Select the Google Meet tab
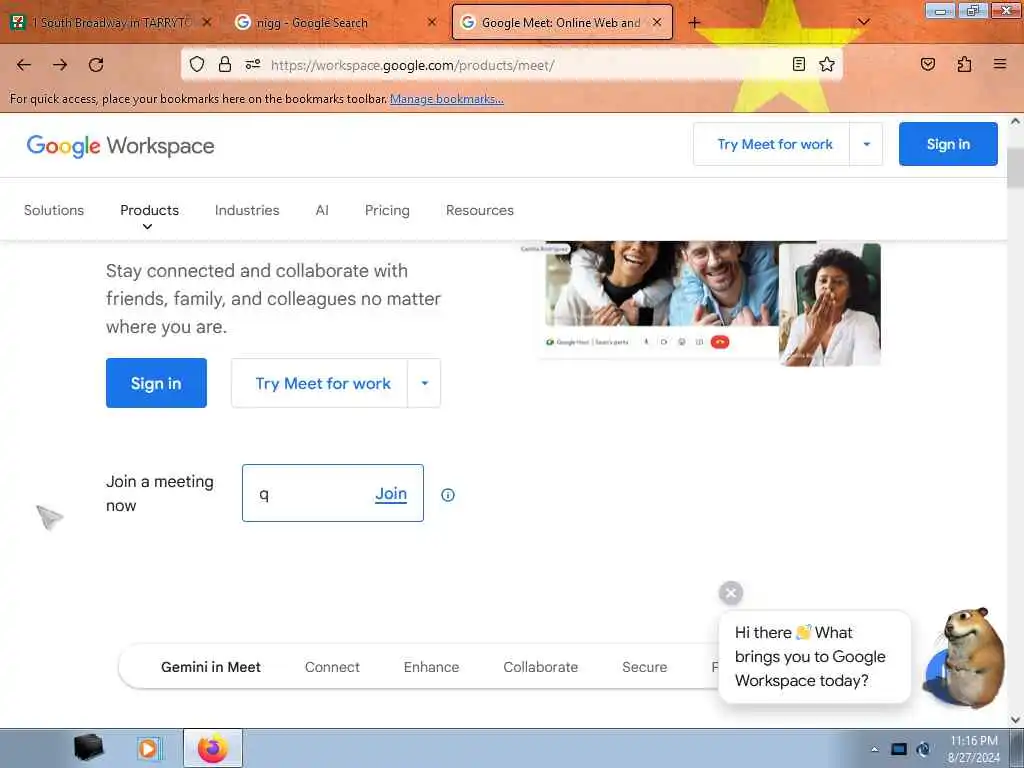The image size is (1024, 768). pos(562,23)
